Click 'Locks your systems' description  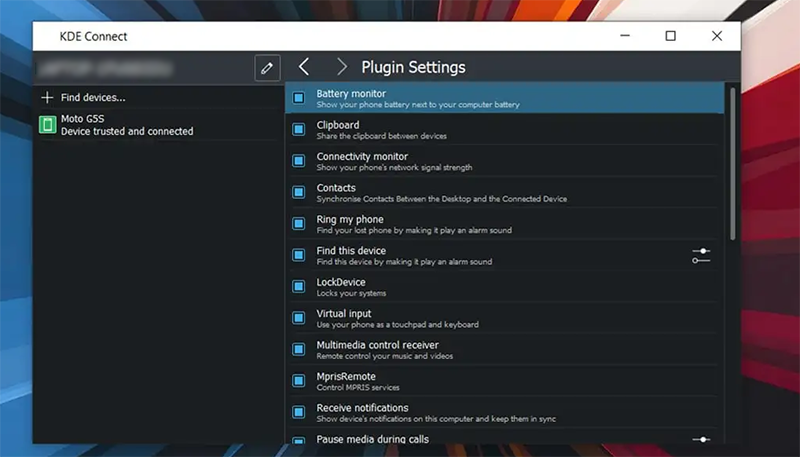point(351,293)
